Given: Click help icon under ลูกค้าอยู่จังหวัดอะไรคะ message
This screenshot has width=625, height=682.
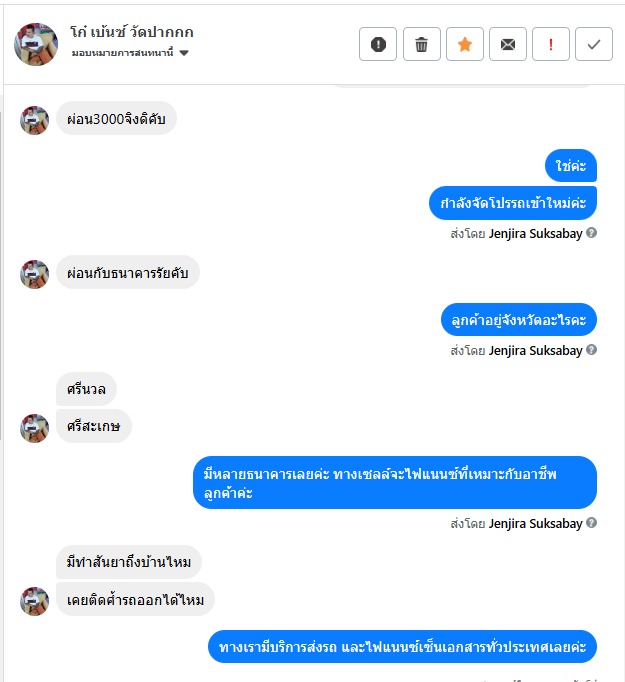Looking at the screenshot, I should point(591,349).
